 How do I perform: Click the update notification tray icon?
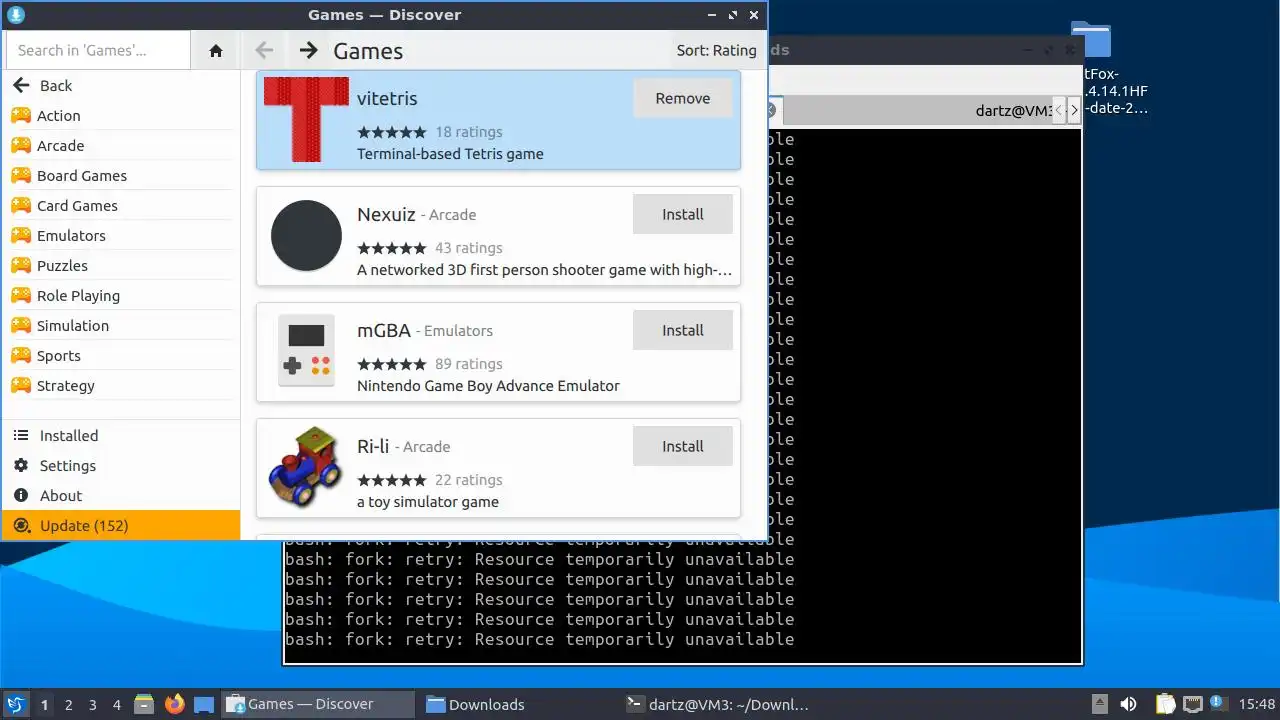(x=1219, y=704)
